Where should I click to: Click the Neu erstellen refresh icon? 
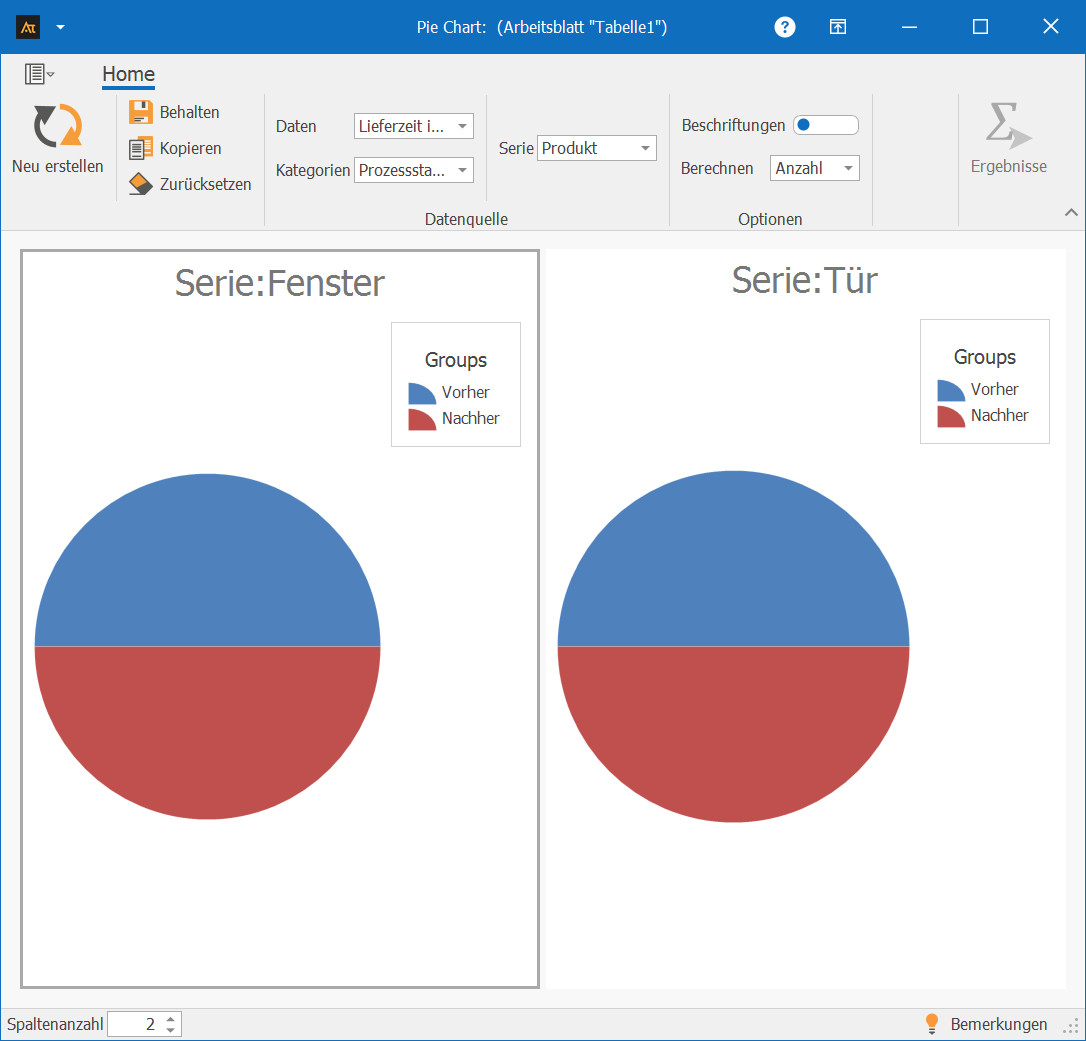57,127
